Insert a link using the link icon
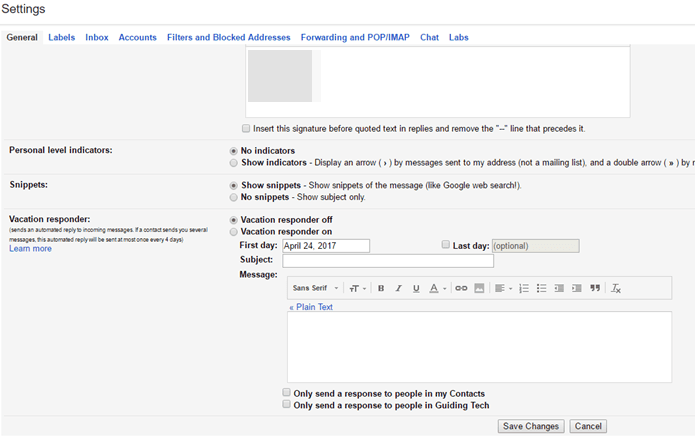The image size is (695, 437). pos(461,289)
